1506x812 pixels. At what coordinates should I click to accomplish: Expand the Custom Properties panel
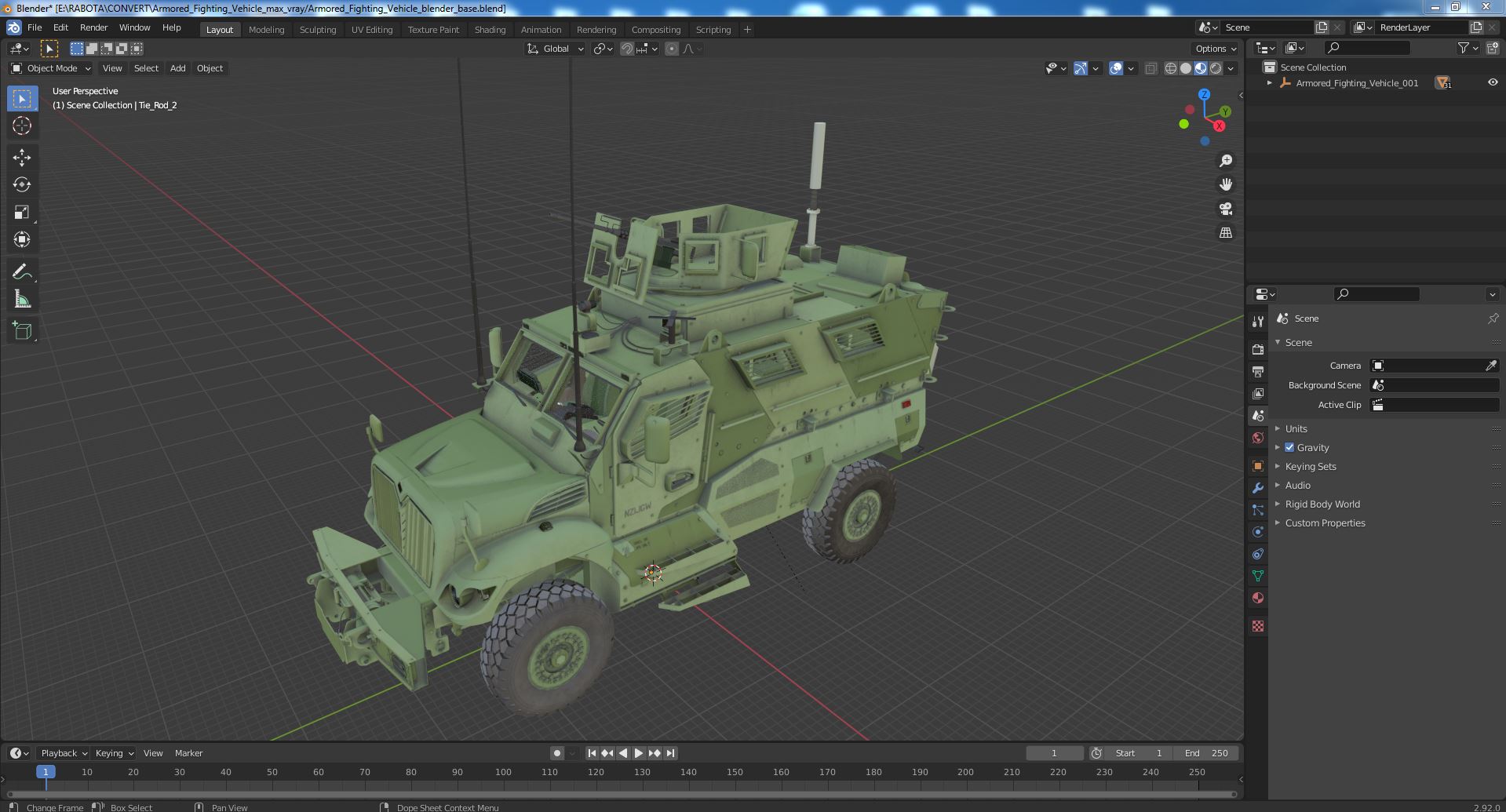[1325, 523]
